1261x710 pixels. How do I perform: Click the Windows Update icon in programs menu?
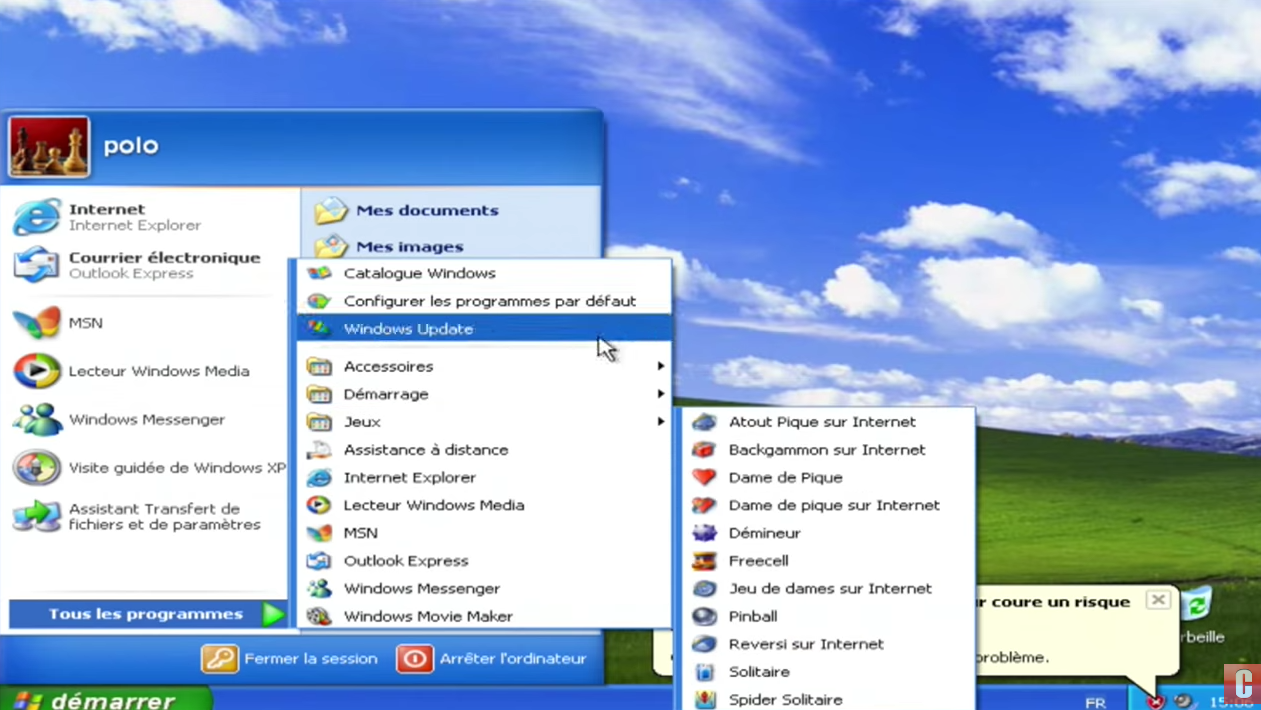[319, 328]
